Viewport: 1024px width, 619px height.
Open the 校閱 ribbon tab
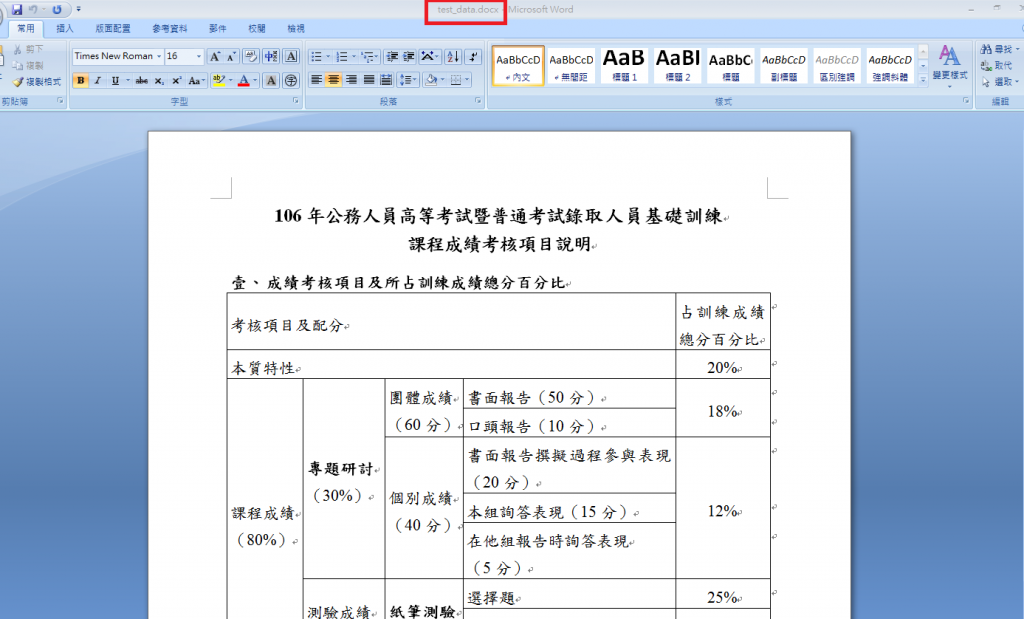(x=257, y=29)
